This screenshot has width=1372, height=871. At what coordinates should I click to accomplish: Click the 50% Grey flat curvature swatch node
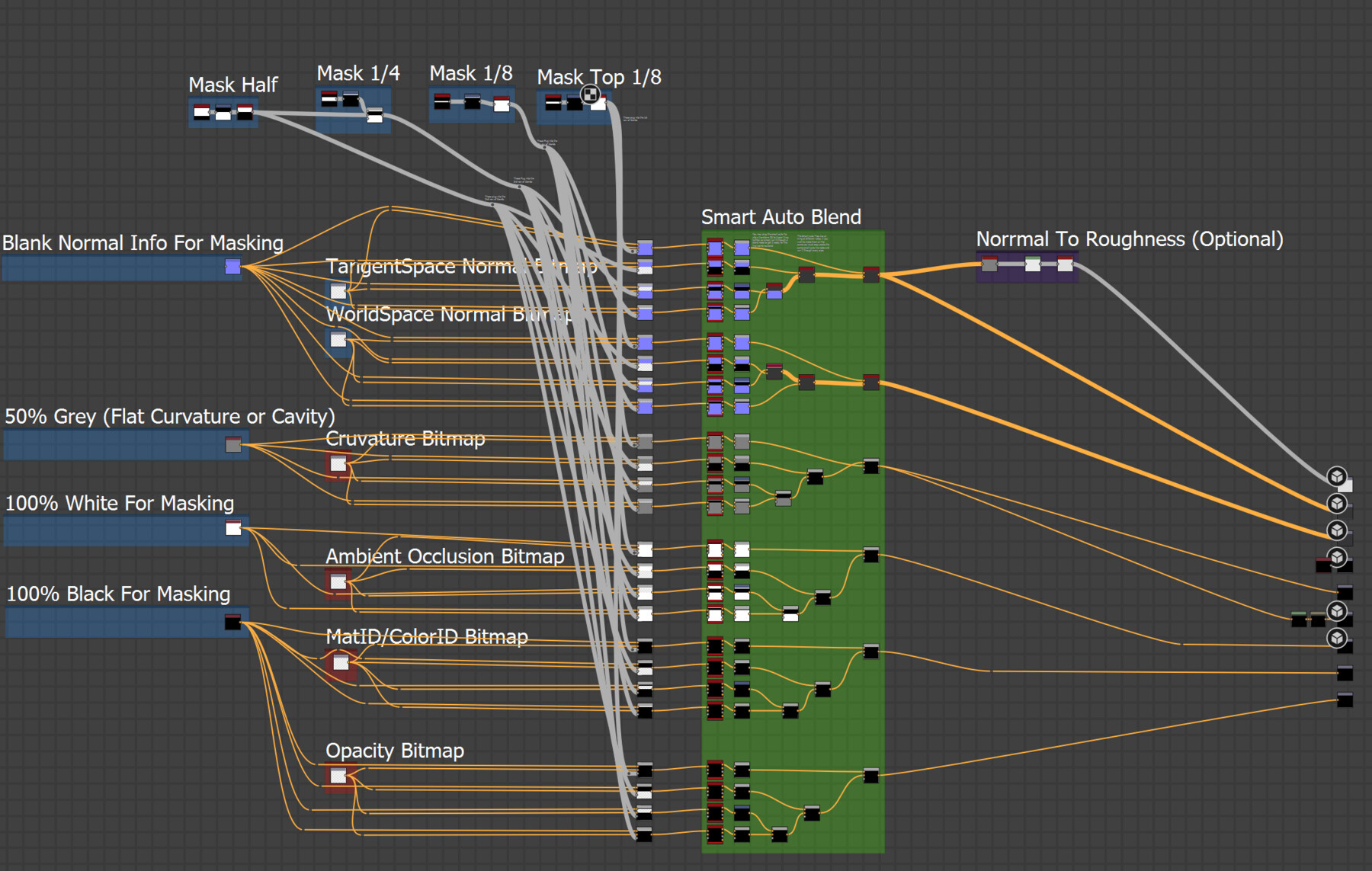[x=234, y=444]
